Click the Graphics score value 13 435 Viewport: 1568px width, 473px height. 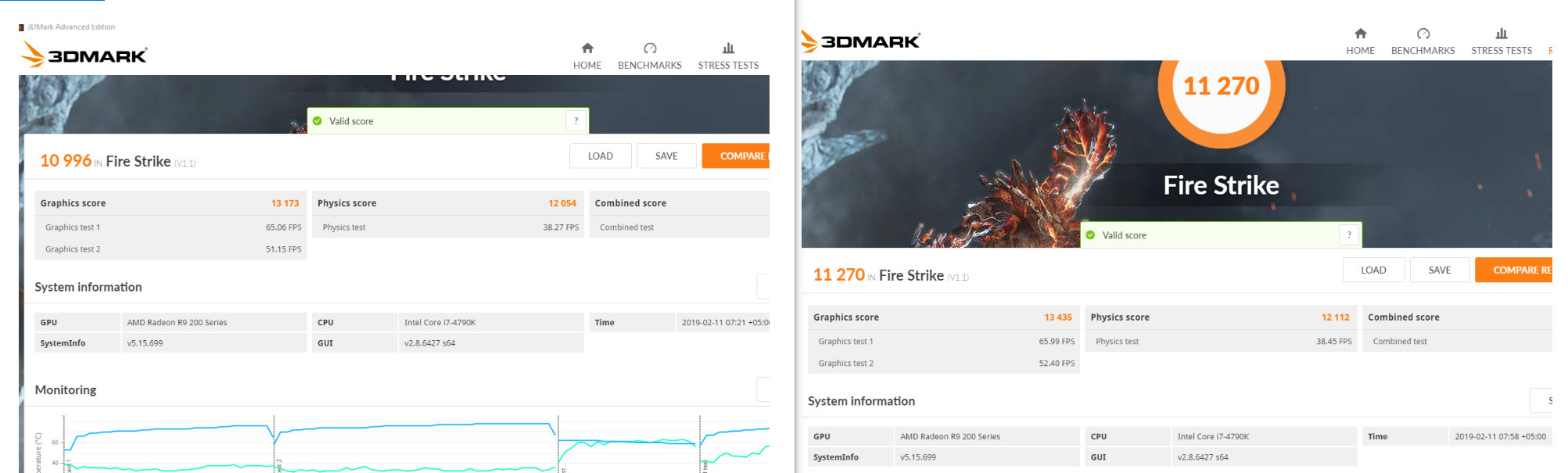(x=1058, y=317)
